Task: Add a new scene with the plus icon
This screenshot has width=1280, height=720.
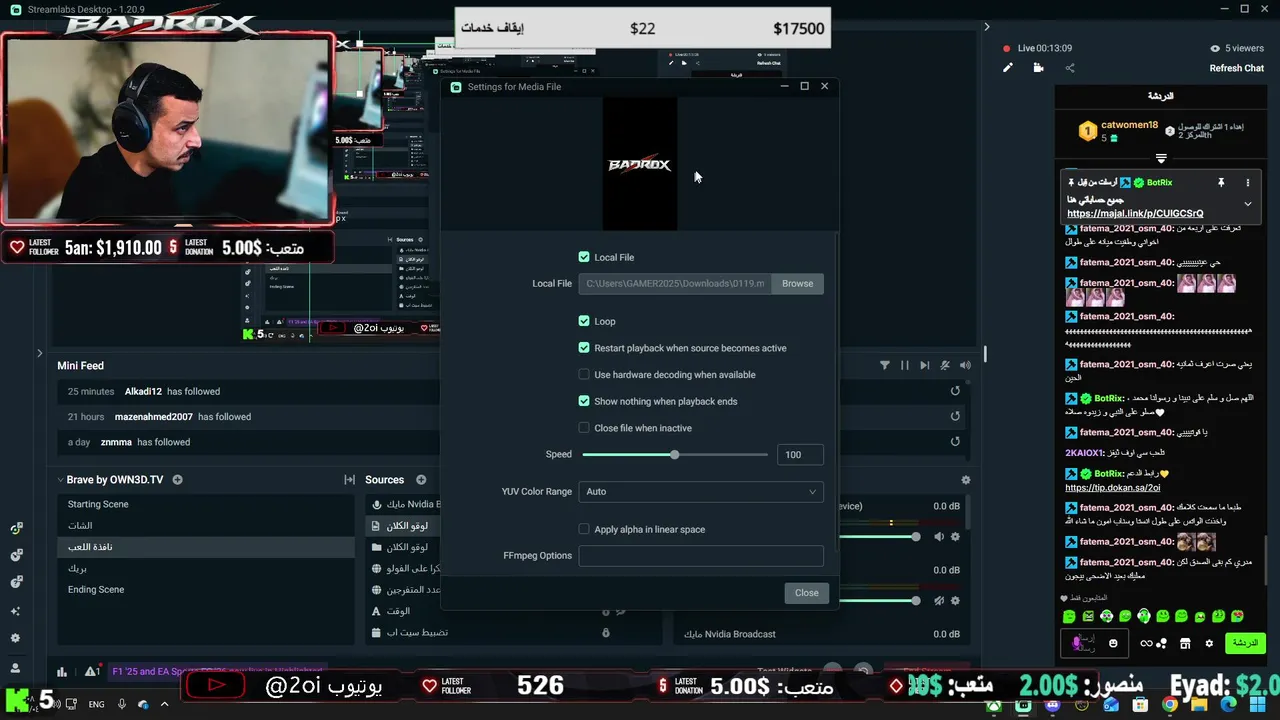Action: [x=177, y=480]
